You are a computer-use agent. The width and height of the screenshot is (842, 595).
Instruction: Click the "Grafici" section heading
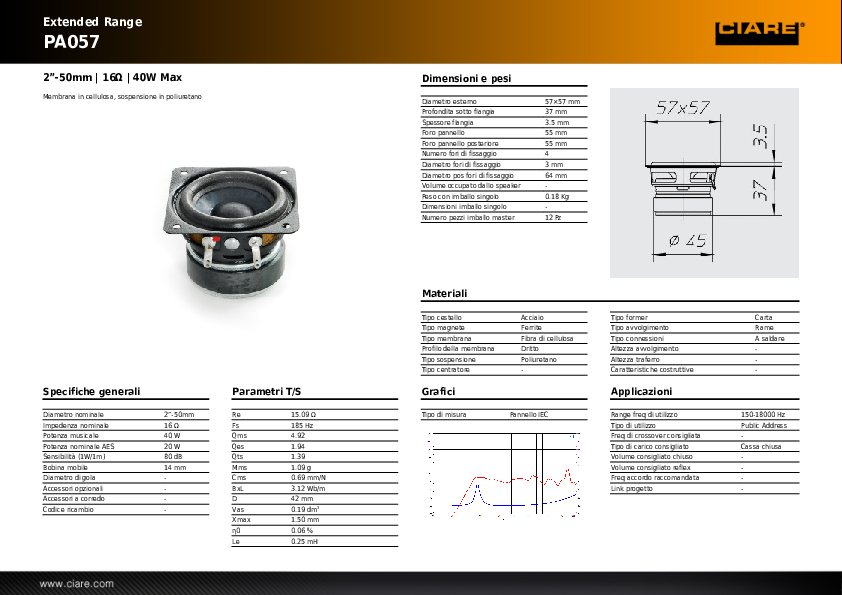point(438,391)
